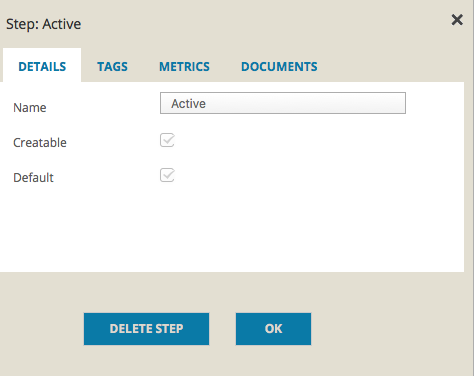The image size is (474, 376).
Task: Select the Details tab
Action: tap(42, 67)
